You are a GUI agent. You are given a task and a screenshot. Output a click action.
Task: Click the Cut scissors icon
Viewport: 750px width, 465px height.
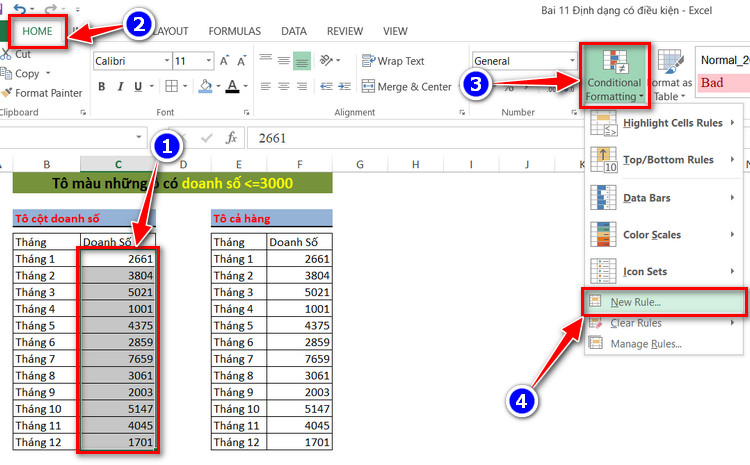click(6, 54)
